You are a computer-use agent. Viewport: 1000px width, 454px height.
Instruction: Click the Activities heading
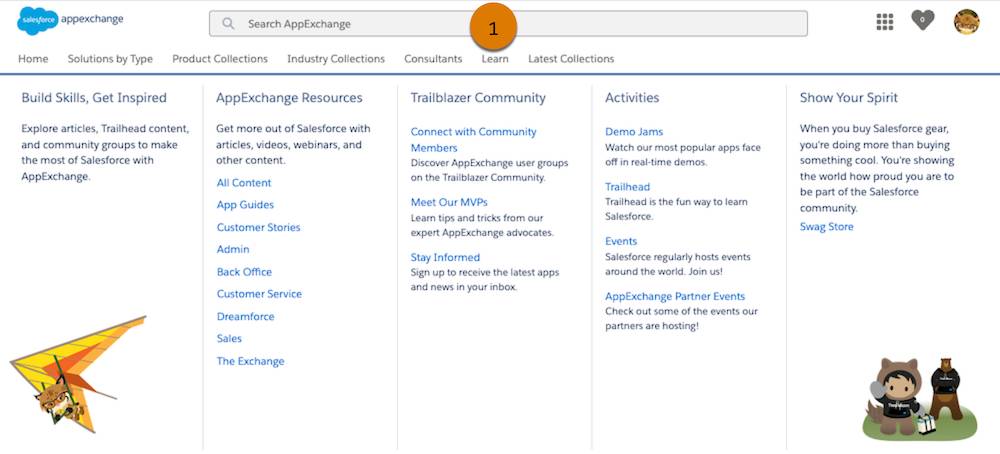pyautogui.click(x=632, y=98)
